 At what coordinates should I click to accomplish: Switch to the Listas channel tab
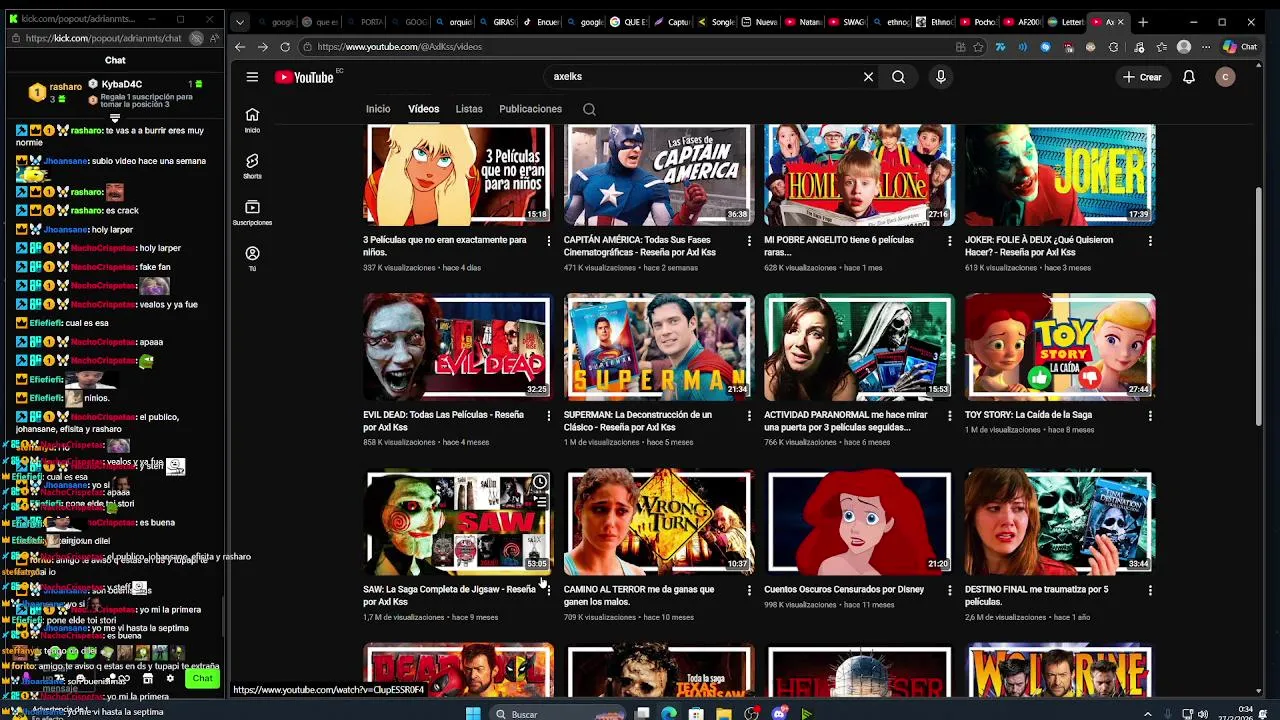point(469,109)
